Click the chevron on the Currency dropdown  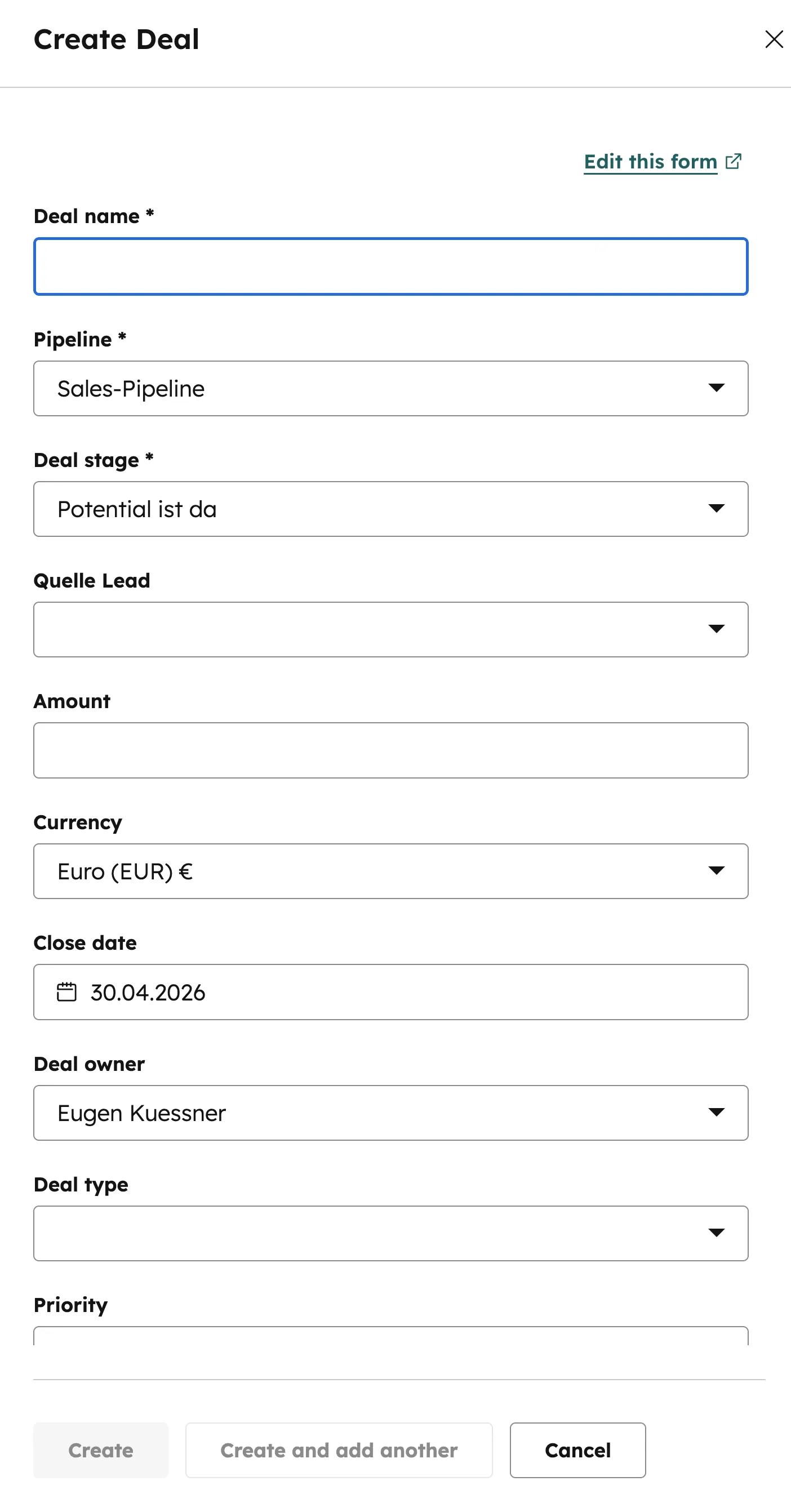717,871
